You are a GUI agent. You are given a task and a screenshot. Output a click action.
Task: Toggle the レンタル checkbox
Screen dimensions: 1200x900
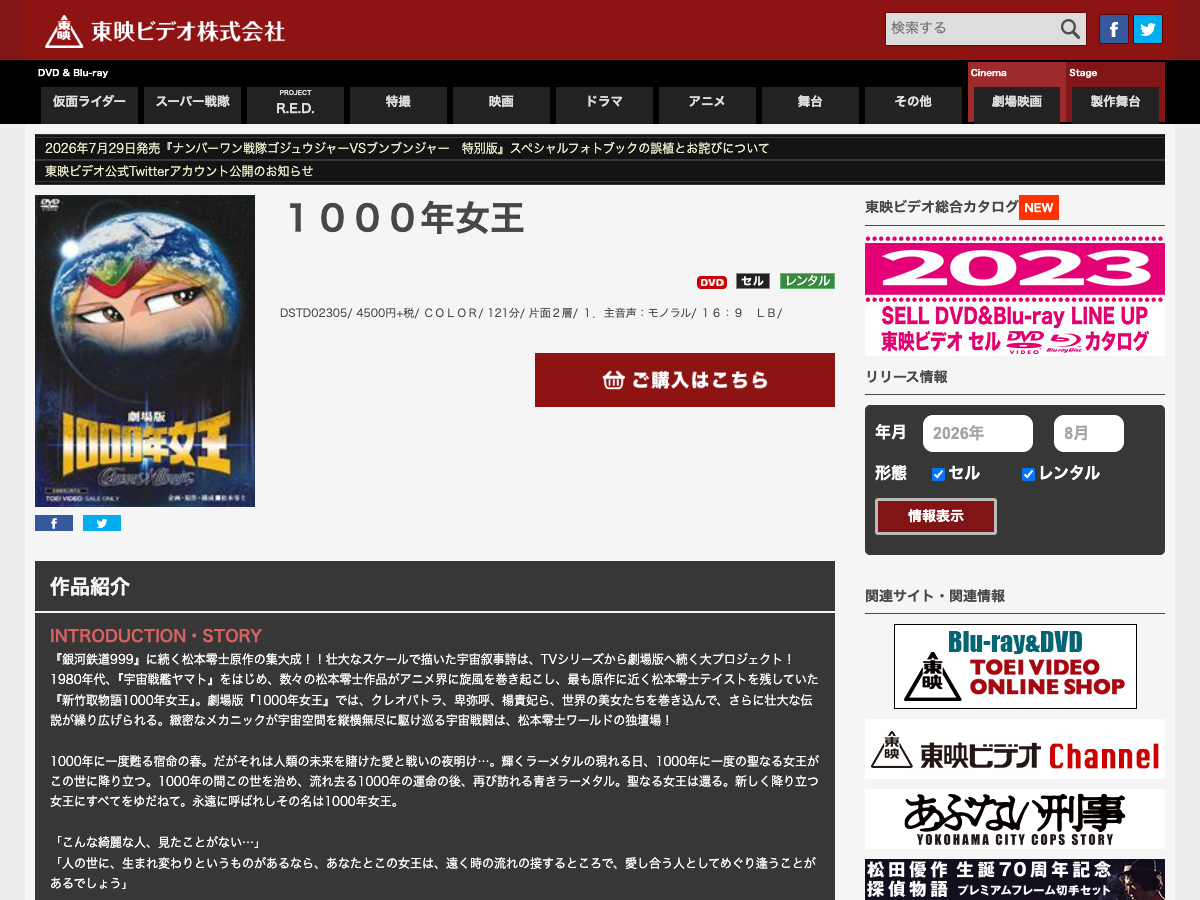click(x=1028, y=474)
